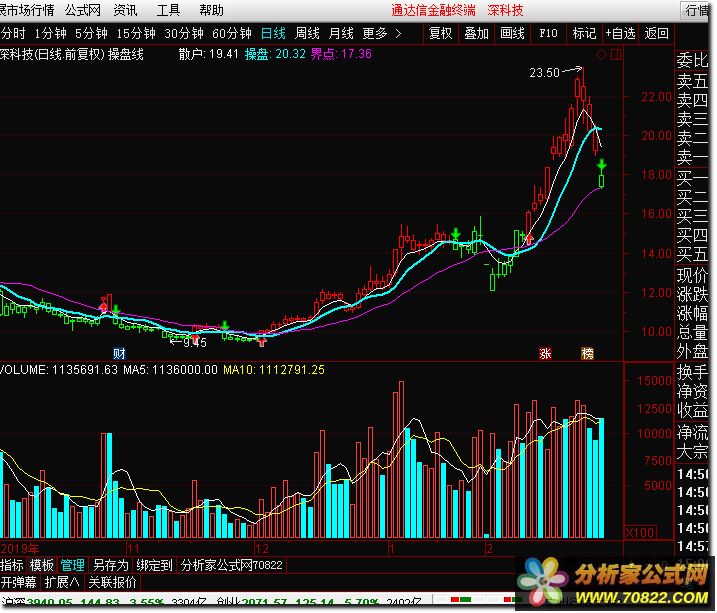This screenshot has width=717, height=613.
Task: Click the blue 财 marker icon
Action: click(119, 353)
